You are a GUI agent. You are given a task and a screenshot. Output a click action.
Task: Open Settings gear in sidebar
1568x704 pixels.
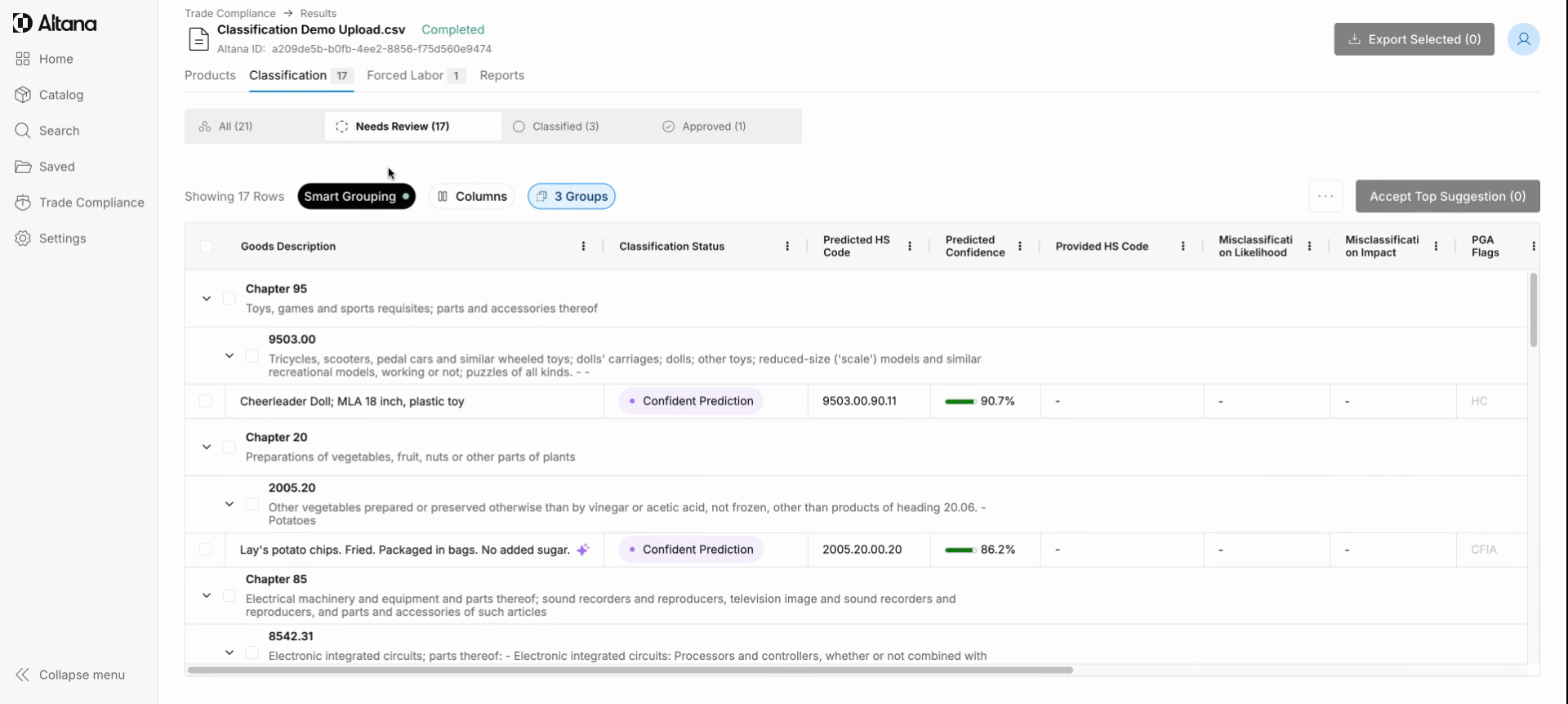(23, 238)
